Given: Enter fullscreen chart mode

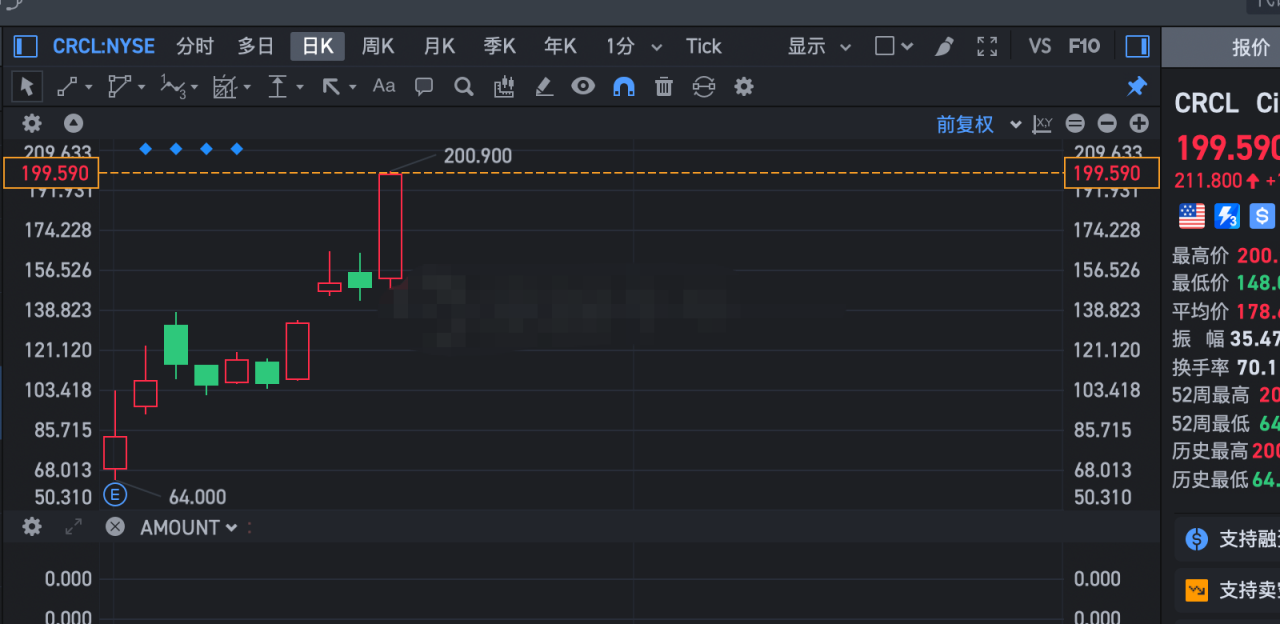Looking at the screenshot, I should (987, 46).
